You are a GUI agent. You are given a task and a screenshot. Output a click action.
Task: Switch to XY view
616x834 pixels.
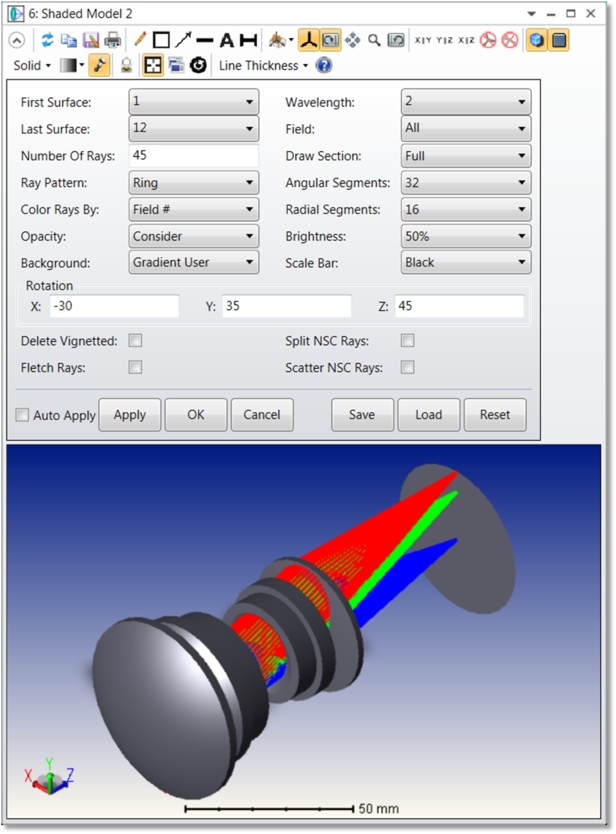pyautogui.click(x=423, y=40)
